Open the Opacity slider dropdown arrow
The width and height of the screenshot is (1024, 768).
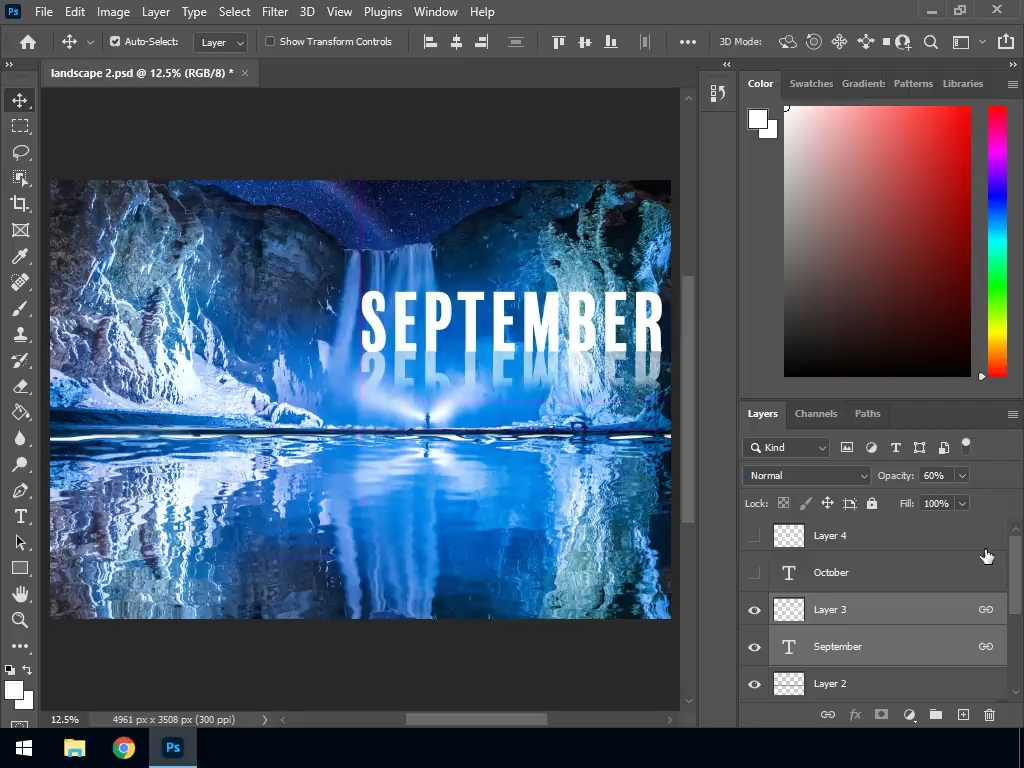(962, 475)
